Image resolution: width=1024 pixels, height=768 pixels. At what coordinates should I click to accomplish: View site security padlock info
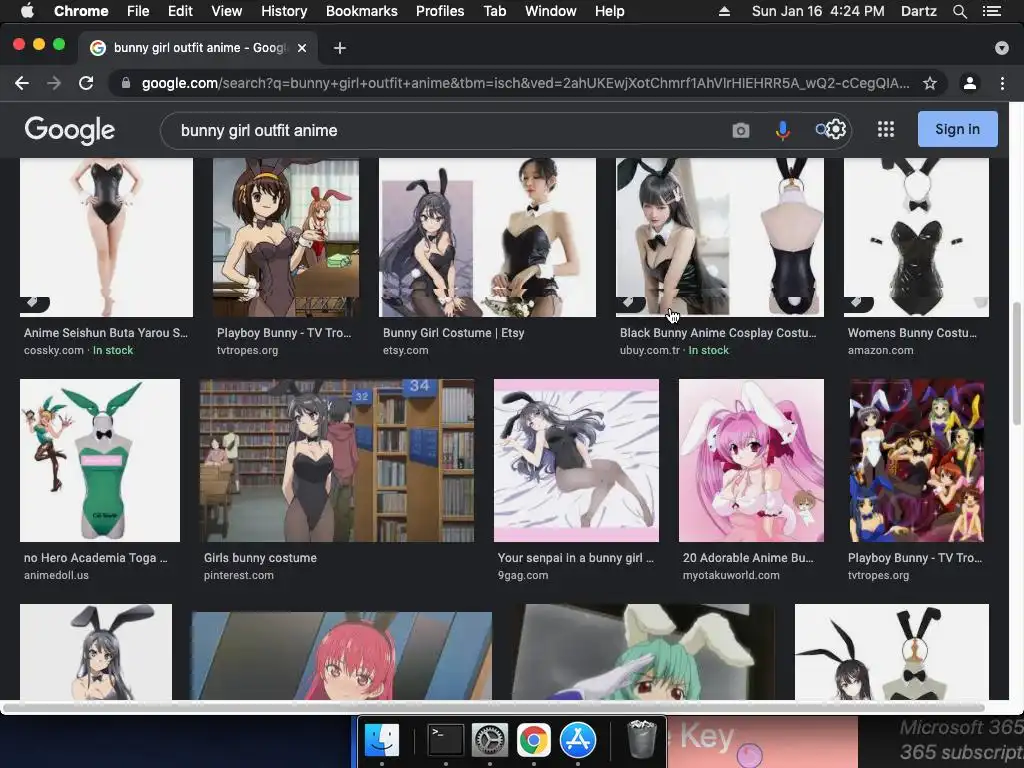[125, 83]
